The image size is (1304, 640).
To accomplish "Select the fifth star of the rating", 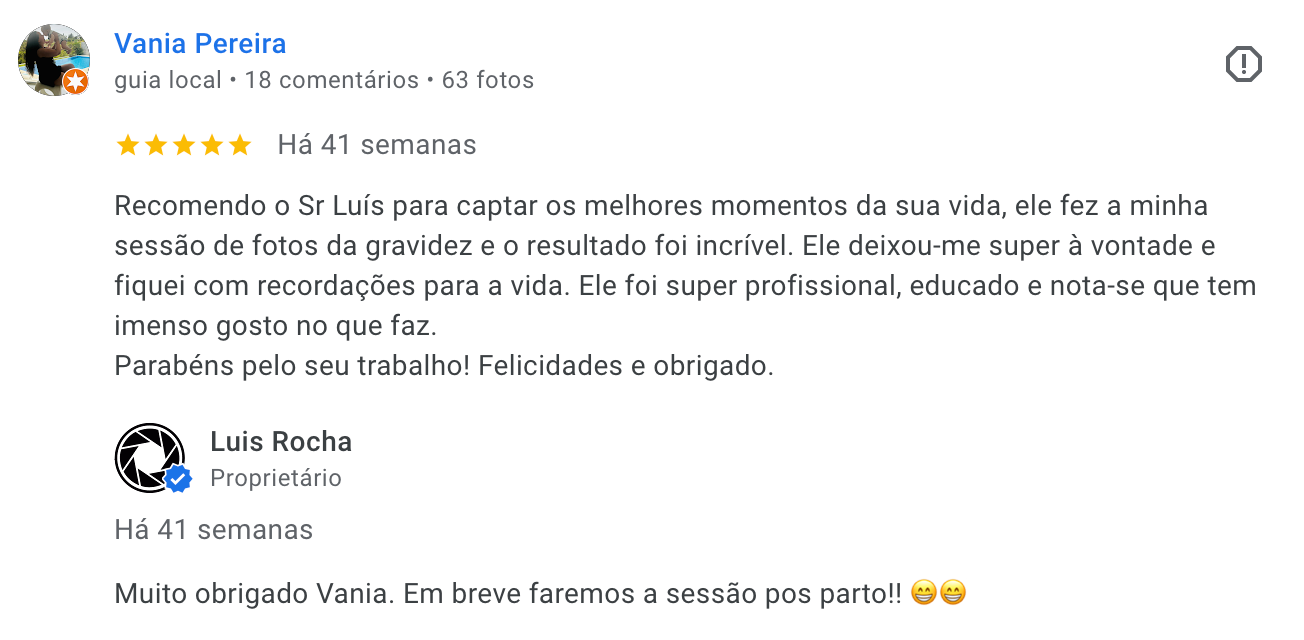I will [240, 144].
